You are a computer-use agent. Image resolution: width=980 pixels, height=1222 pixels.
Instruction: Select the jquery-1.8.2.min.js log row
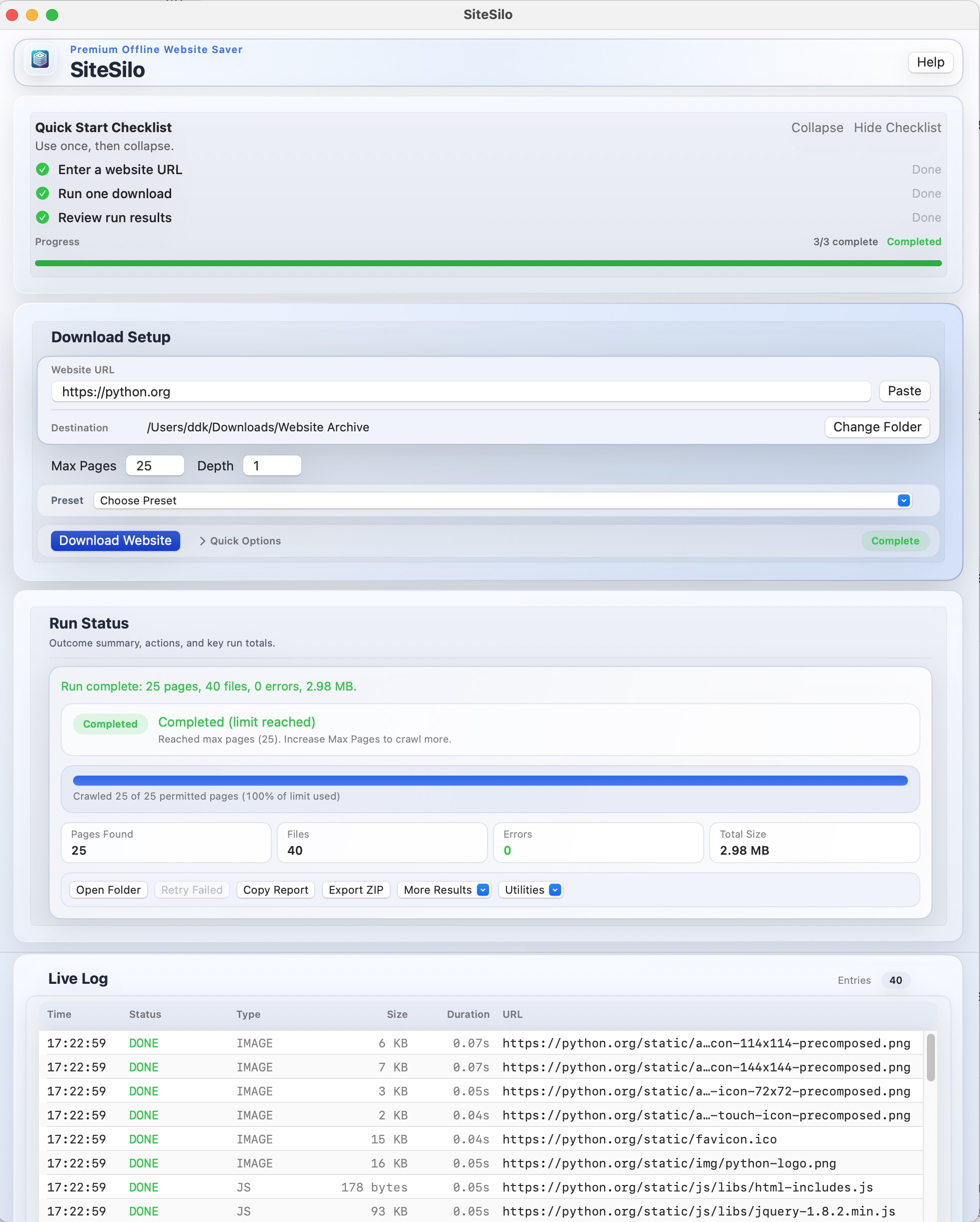point(480,1210)
